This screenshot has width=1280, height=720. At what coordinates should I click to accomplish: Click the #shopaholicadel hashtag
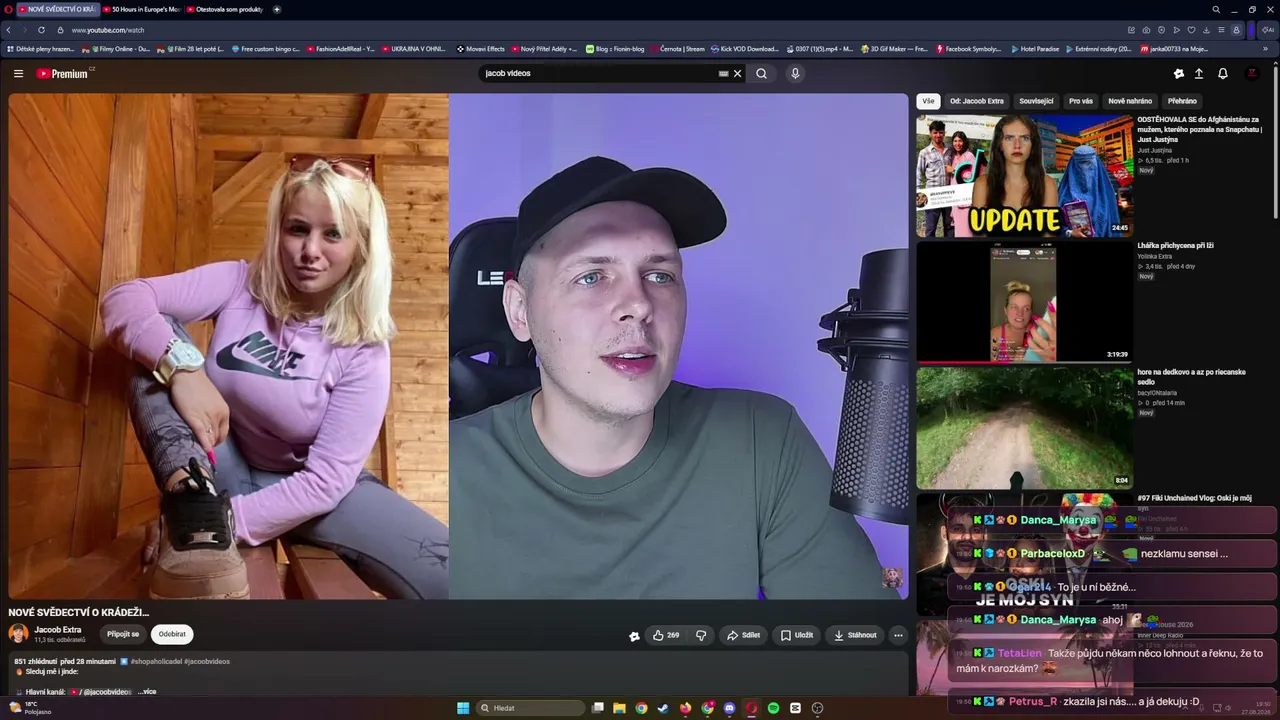[156, 662]
